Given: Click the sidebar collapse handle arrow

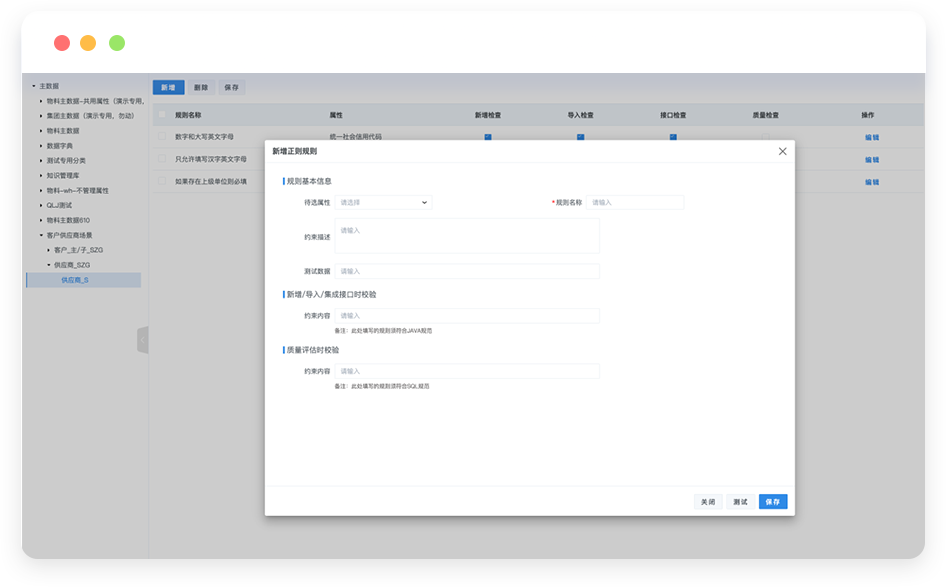Looking at the screenshot, I should [142, 340].
